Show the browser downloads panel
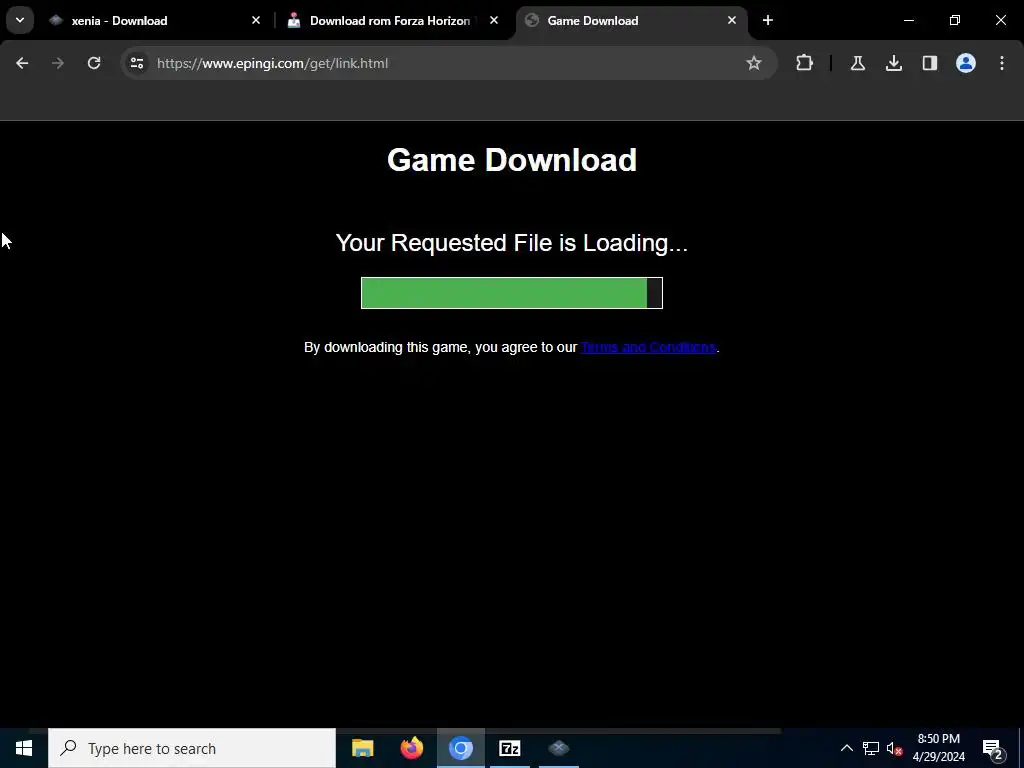This screenshot has width=1024, height=768. 893,63
